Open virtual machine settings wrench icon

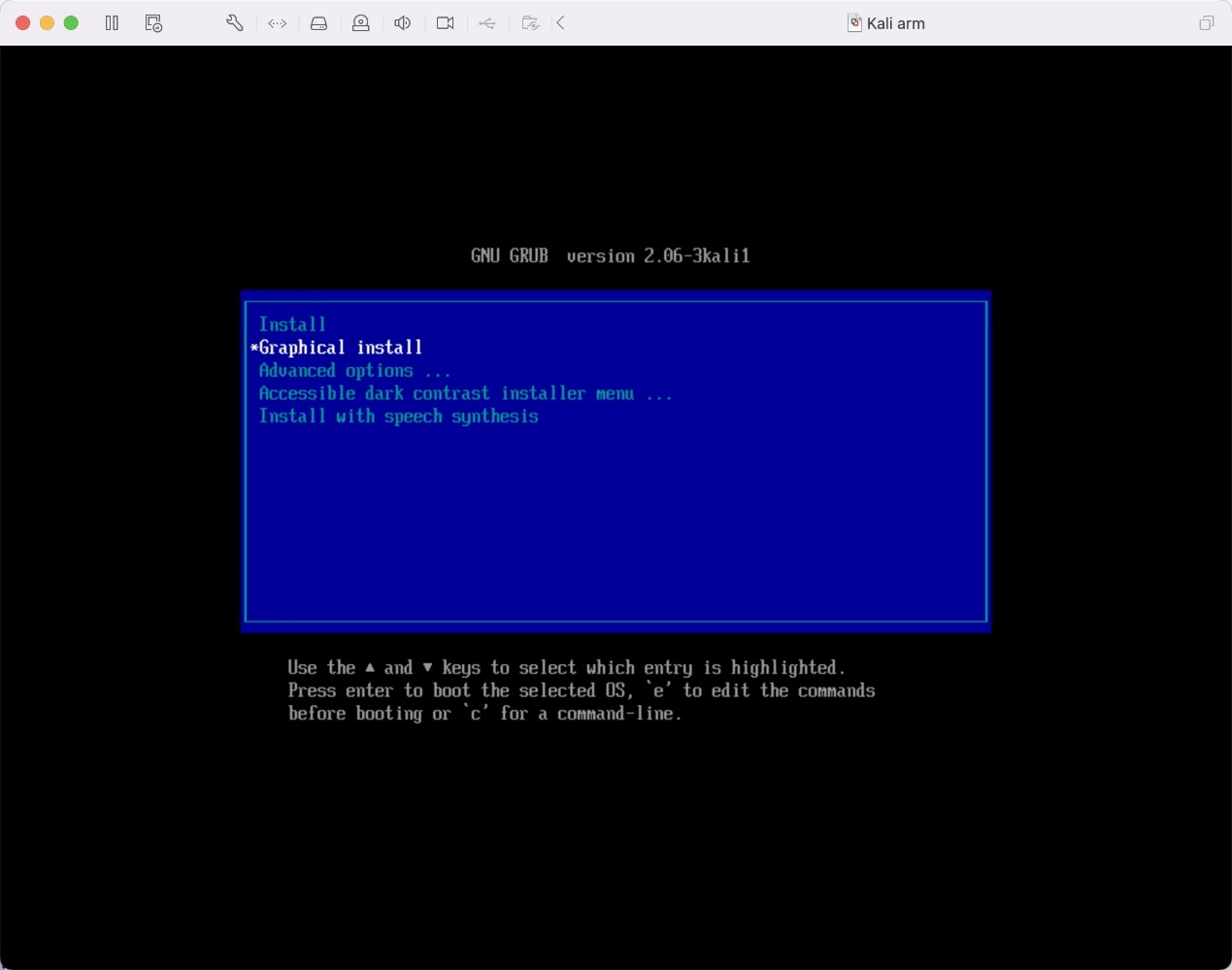235,23
